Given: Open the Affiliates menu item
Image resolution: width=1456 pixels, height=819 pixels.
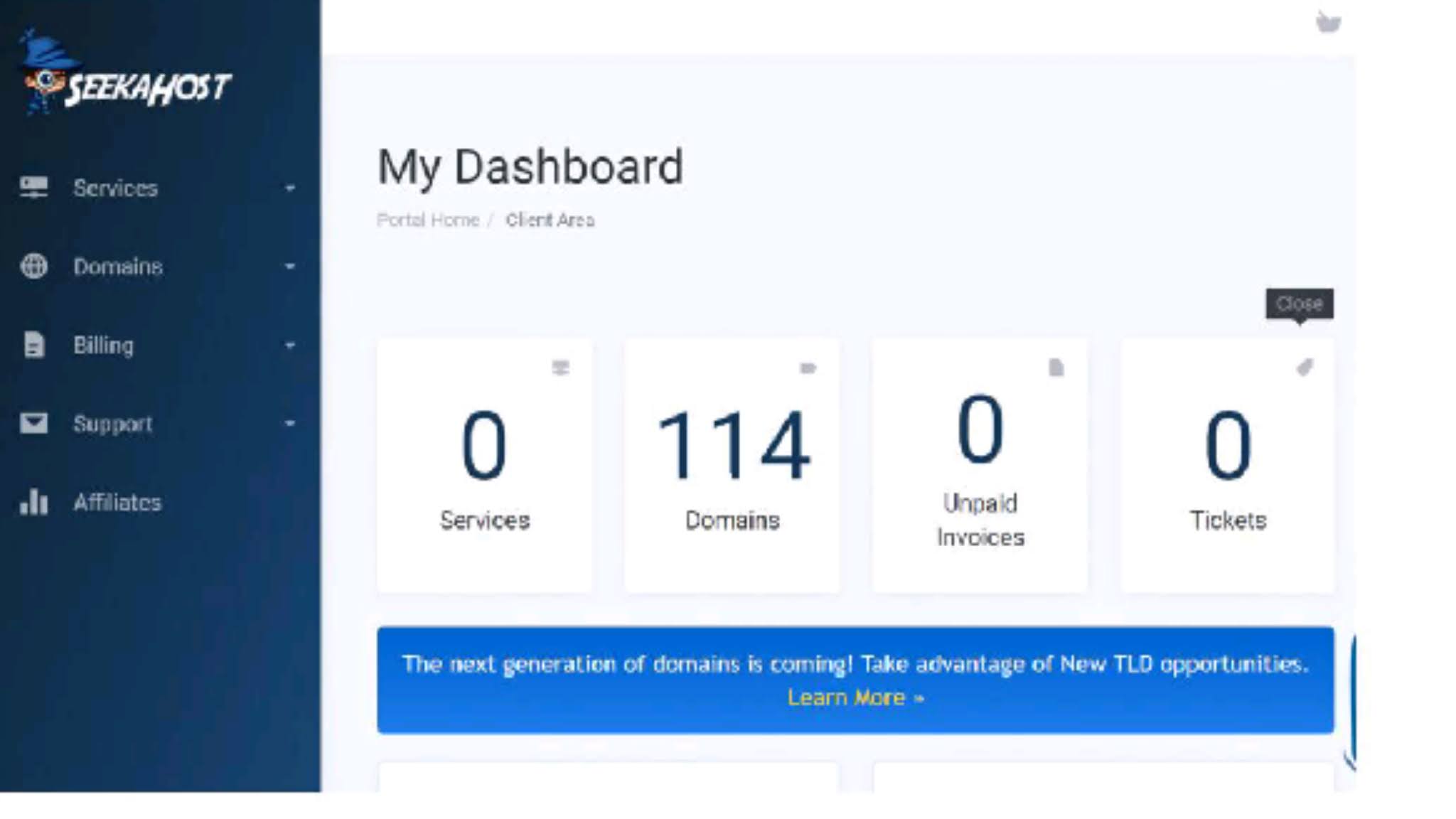Looking at the screenshot, I should [117, 503].
